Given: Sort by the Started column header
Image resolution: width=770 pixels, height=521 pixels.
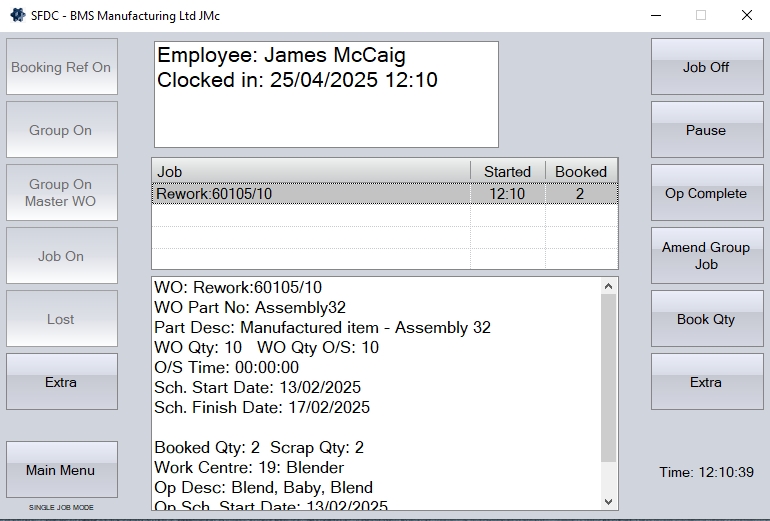Looking at the screenshot, I should coord(507,171).
